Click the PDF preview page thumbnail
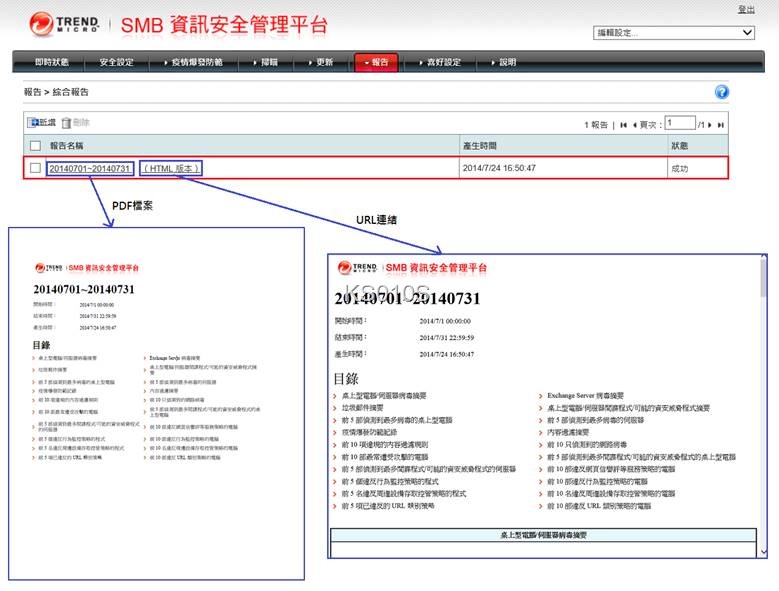This screenshot has height=591, width=779. click(156, 403)
